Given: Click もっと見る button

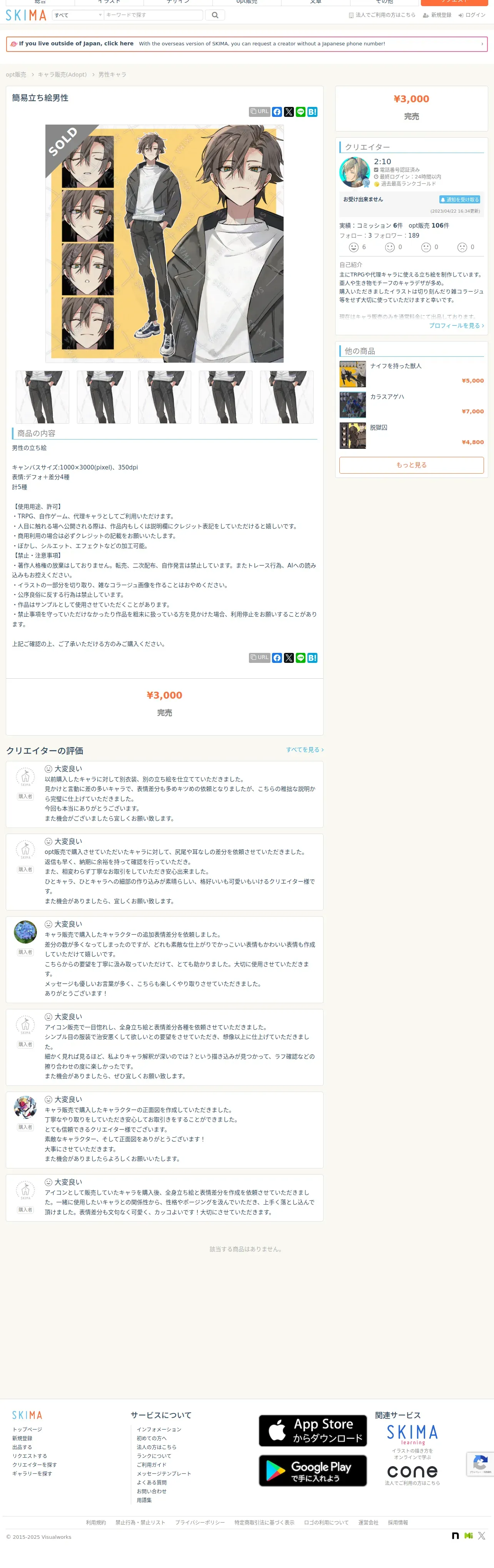Looking at the screenshot, I should [x=412, y=465].
